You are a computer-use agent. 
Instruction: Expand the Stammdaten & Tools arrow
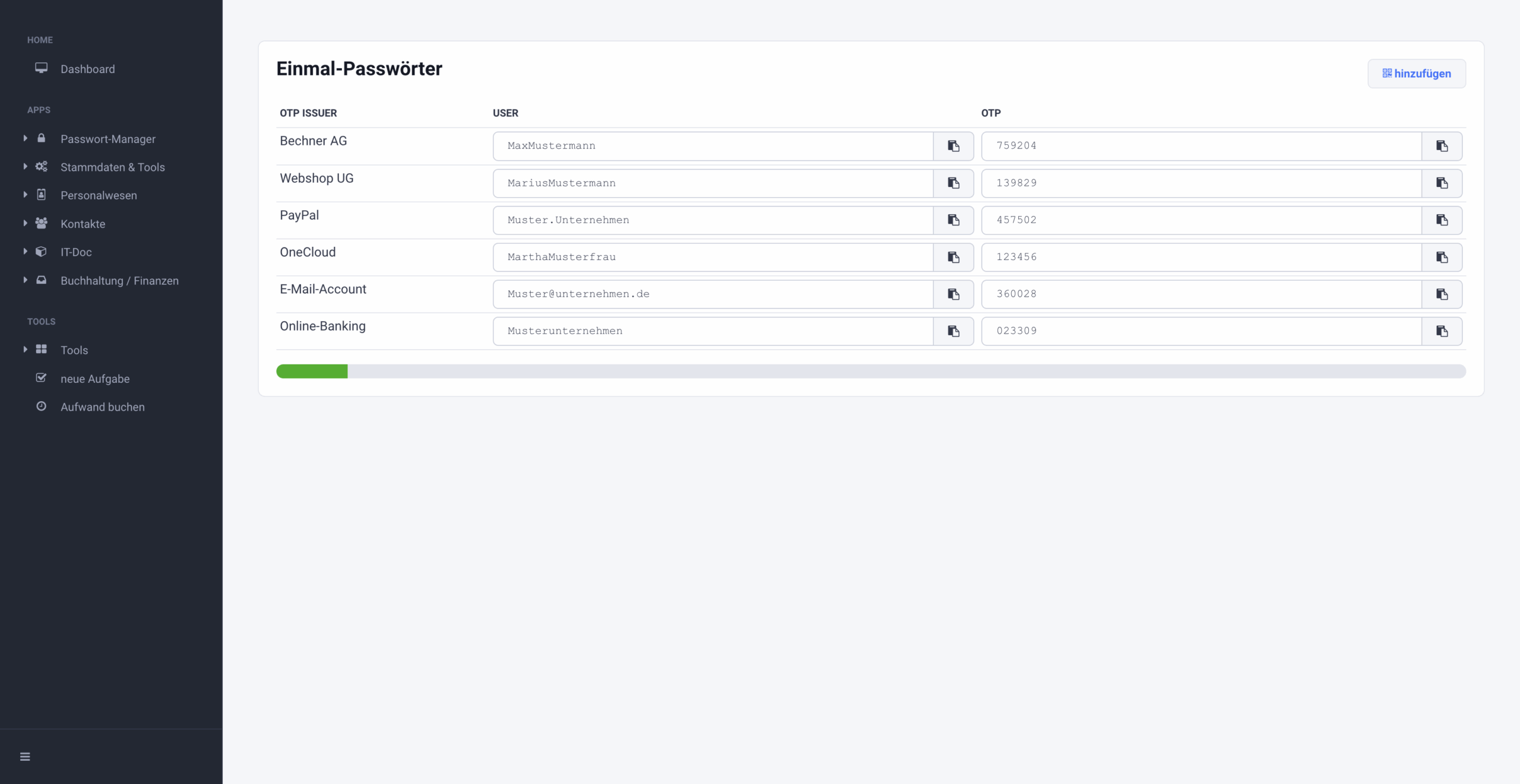coord(26,167)
